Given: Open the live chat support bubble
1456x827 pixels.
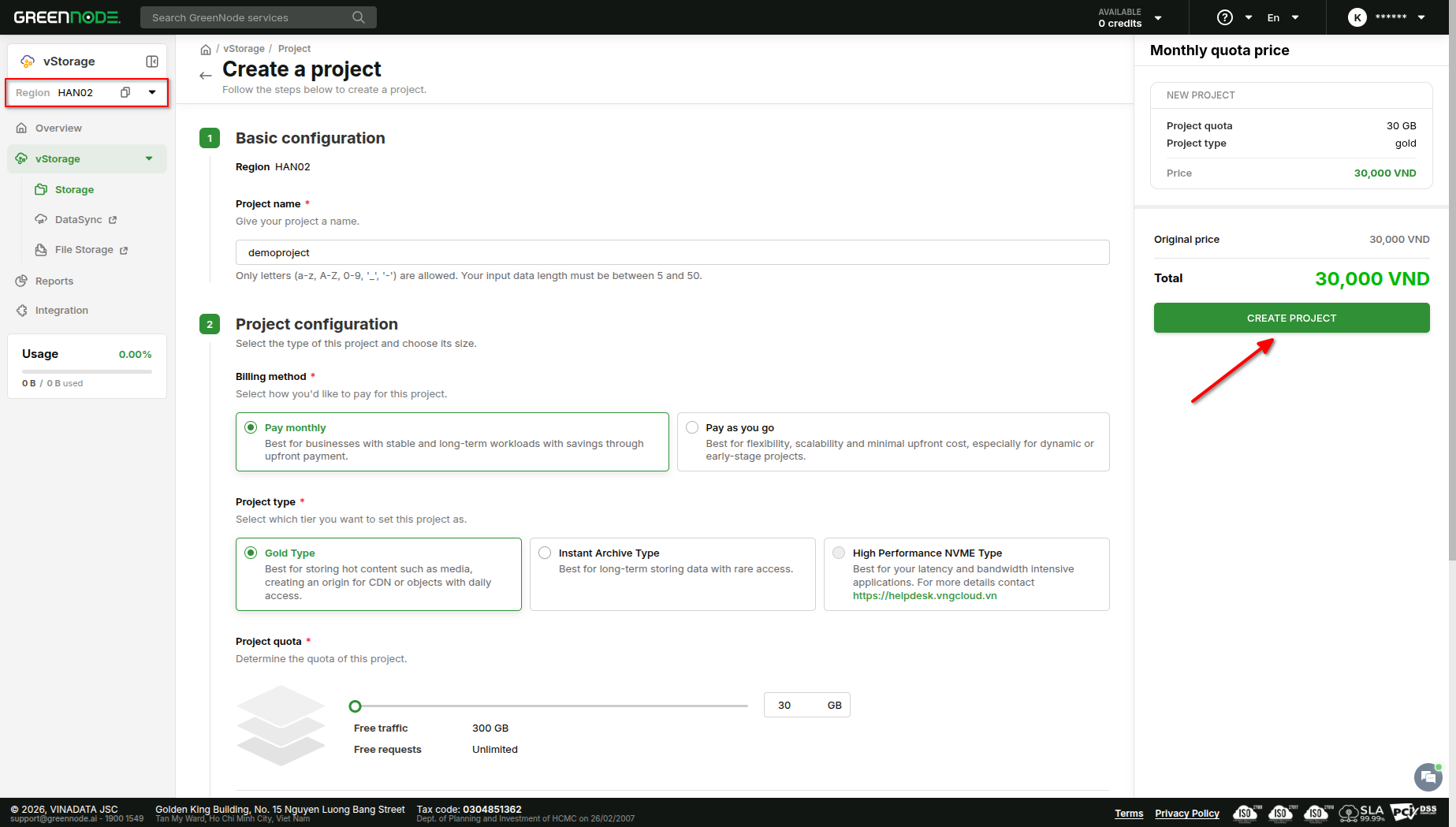Looking at the screenshot, I should coord(1428,777).
